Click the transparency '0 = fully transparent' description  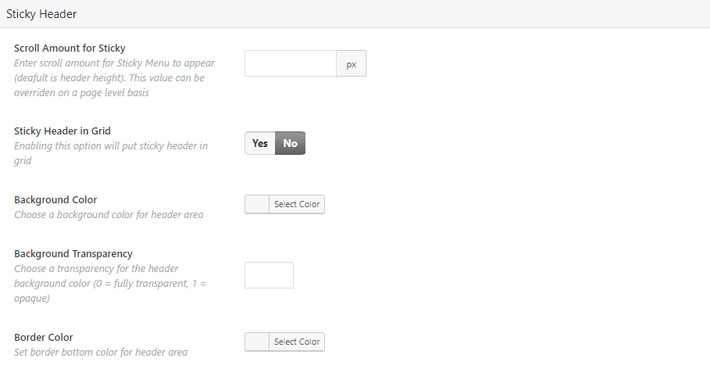pyautogui.click(x=110, y=283)
